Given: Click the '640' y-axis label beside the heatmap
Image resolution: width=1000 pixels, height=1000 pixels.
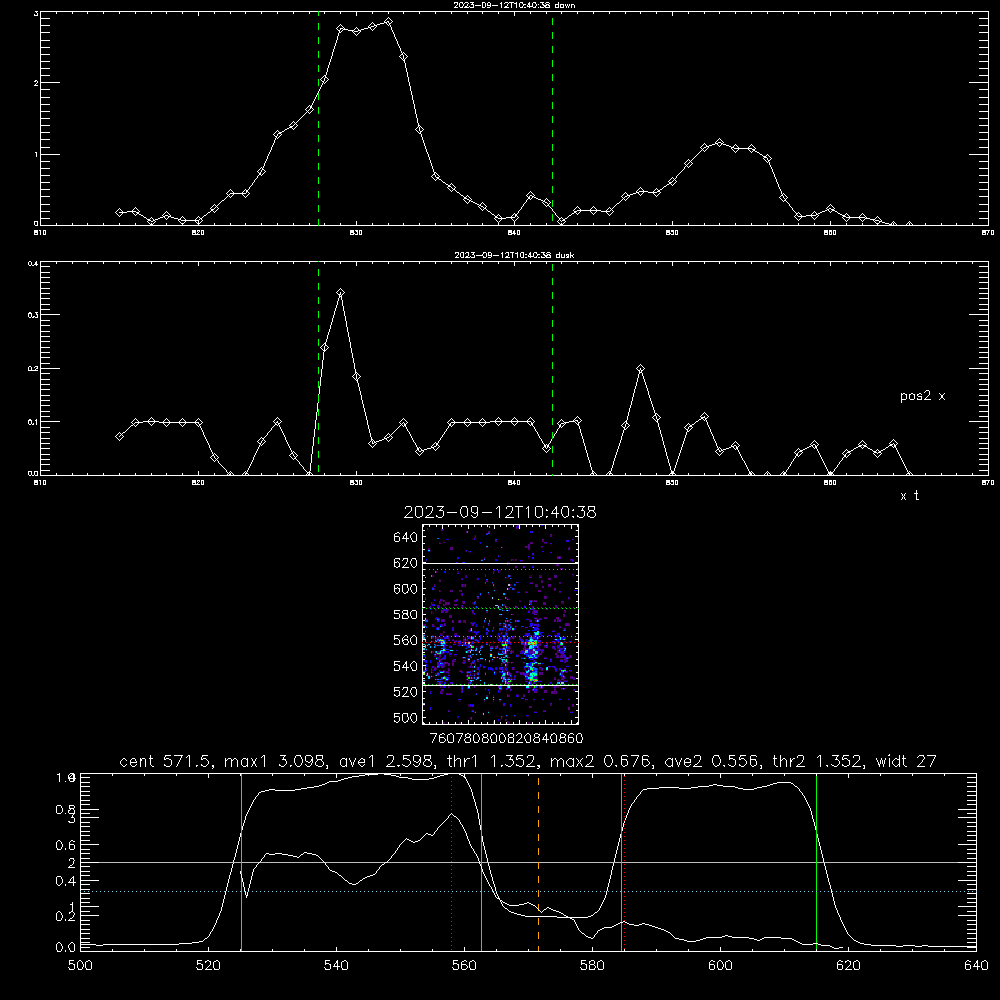Looking at the screenshot, I should 406,538.
